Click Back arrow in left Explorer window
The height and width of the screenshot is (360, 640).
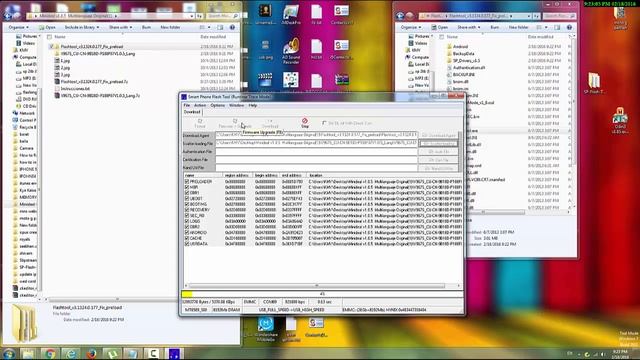coord(8,16)
